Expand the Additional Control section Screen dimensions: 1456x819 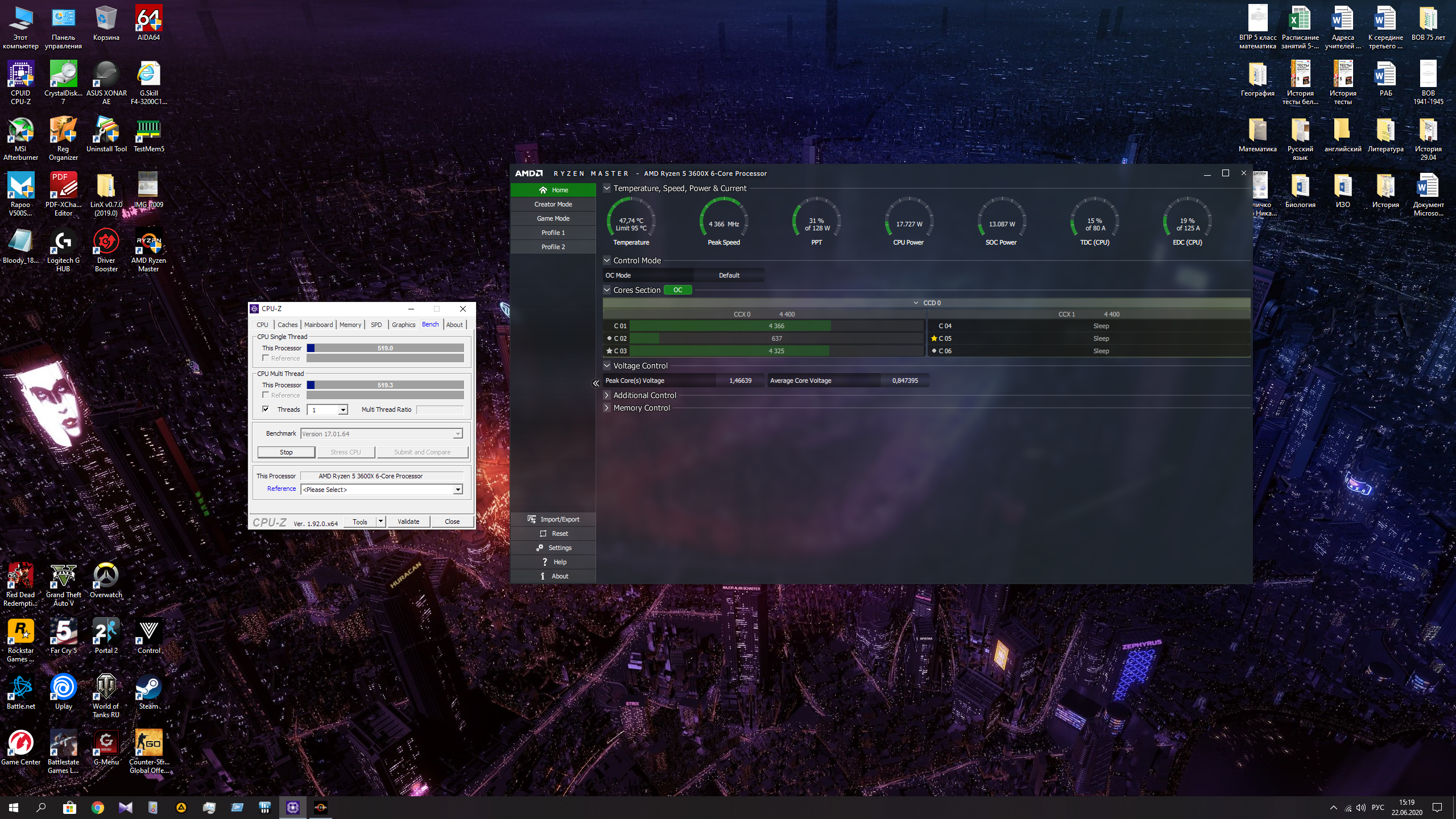[607, 395]
